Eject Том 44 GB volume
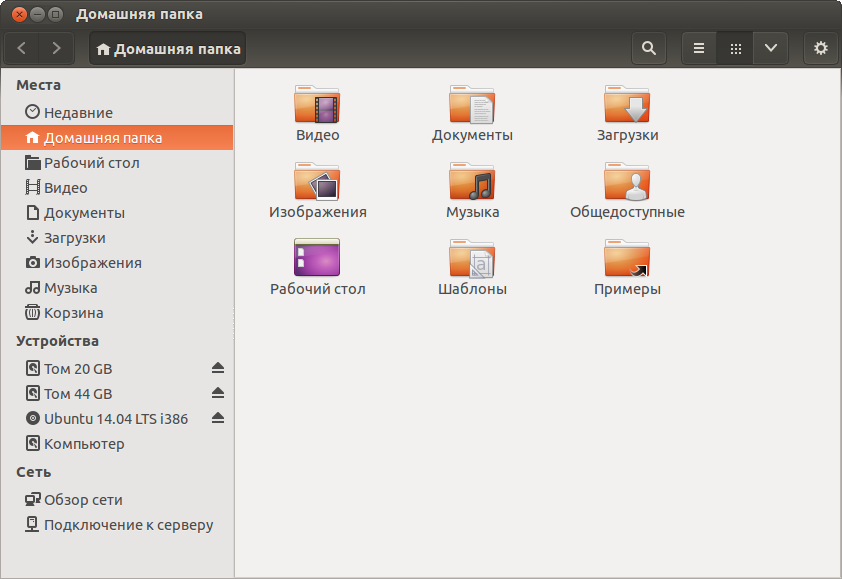The width and height of the screenshot is (842, 579). 217,393
